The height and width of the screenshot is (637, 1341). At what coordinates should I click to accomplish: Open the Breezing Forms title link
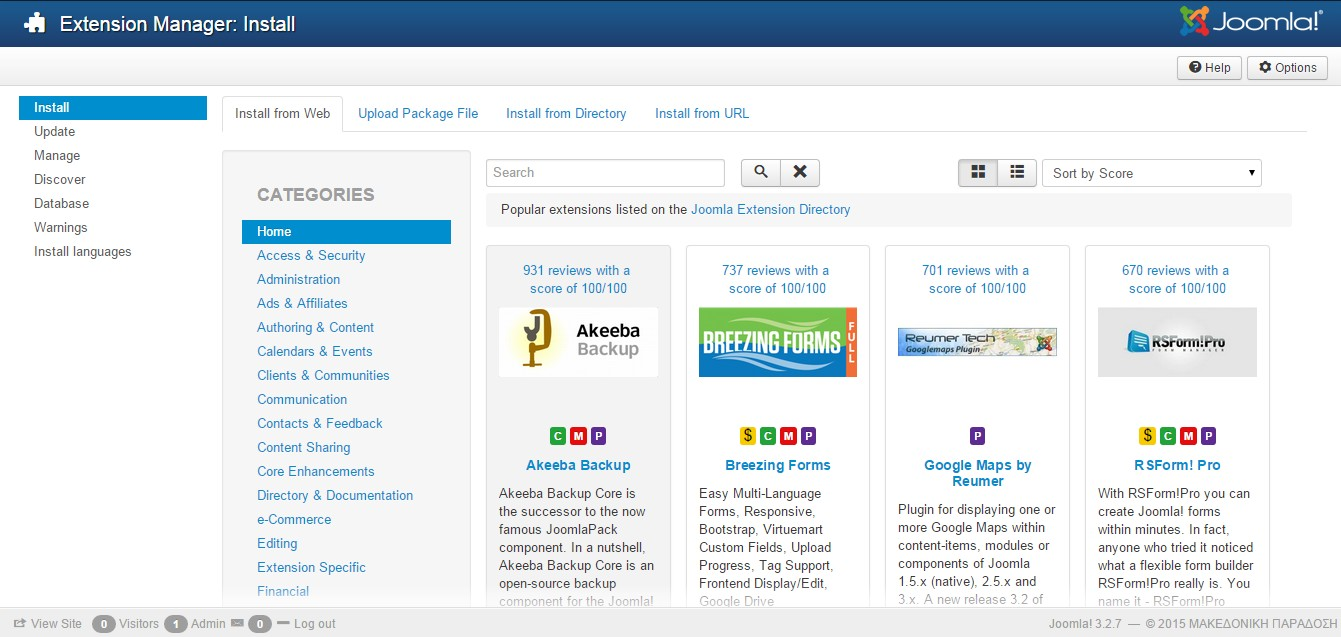[x=778, y=465]
